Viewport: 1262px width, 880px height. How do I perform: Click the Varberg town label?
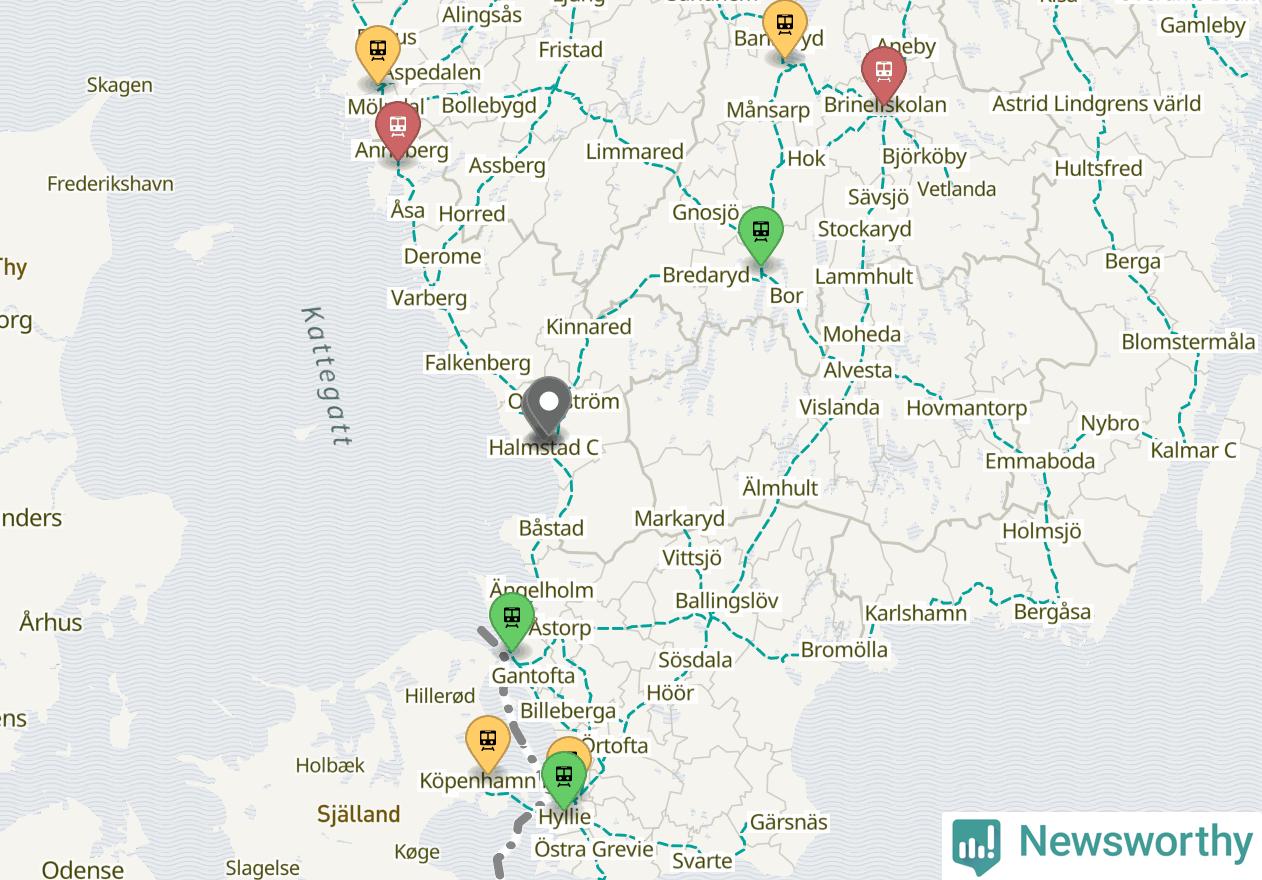click(x=429, y=297)
